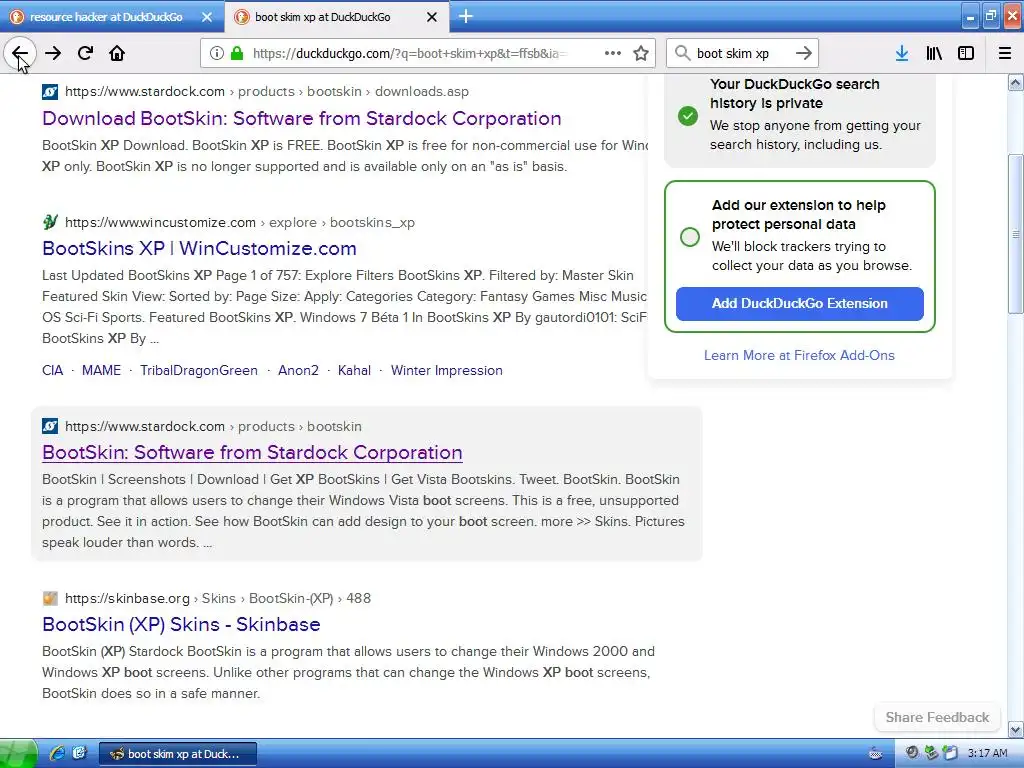Screen dimensions: 1024x768
Task: Open the Anon2 sitelink
Action: pyautogui.click(x=298, y=370)
